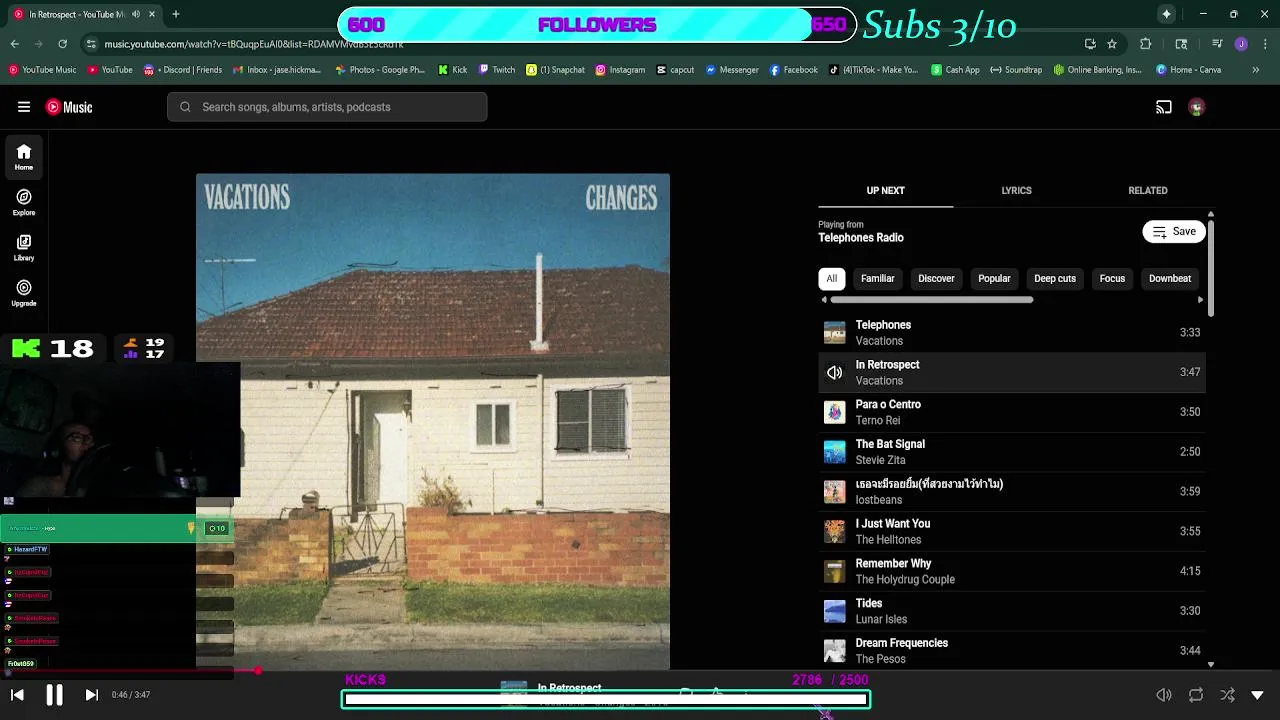Click the browser back arrow
1280x720 pixels.
pos(15,44)
